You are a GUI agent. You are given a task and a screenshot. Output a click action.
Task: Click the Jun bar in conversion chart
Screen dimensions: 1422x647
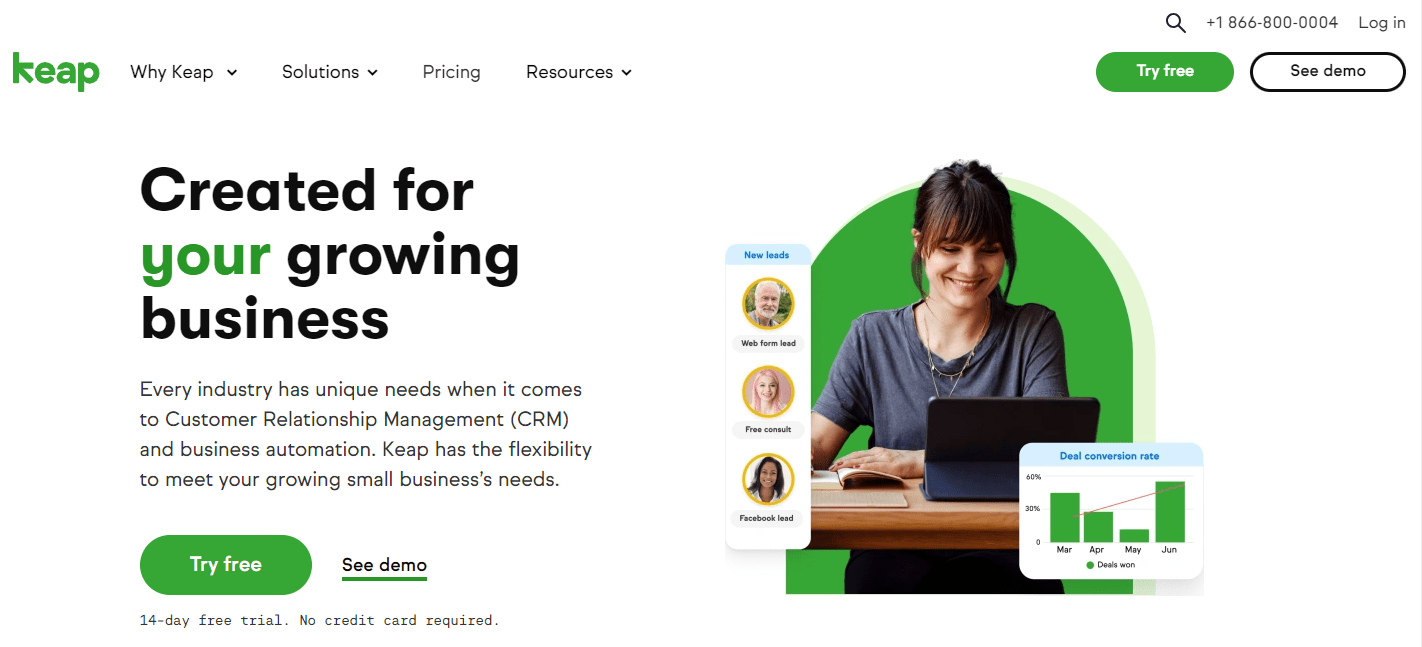[1170, 512]
